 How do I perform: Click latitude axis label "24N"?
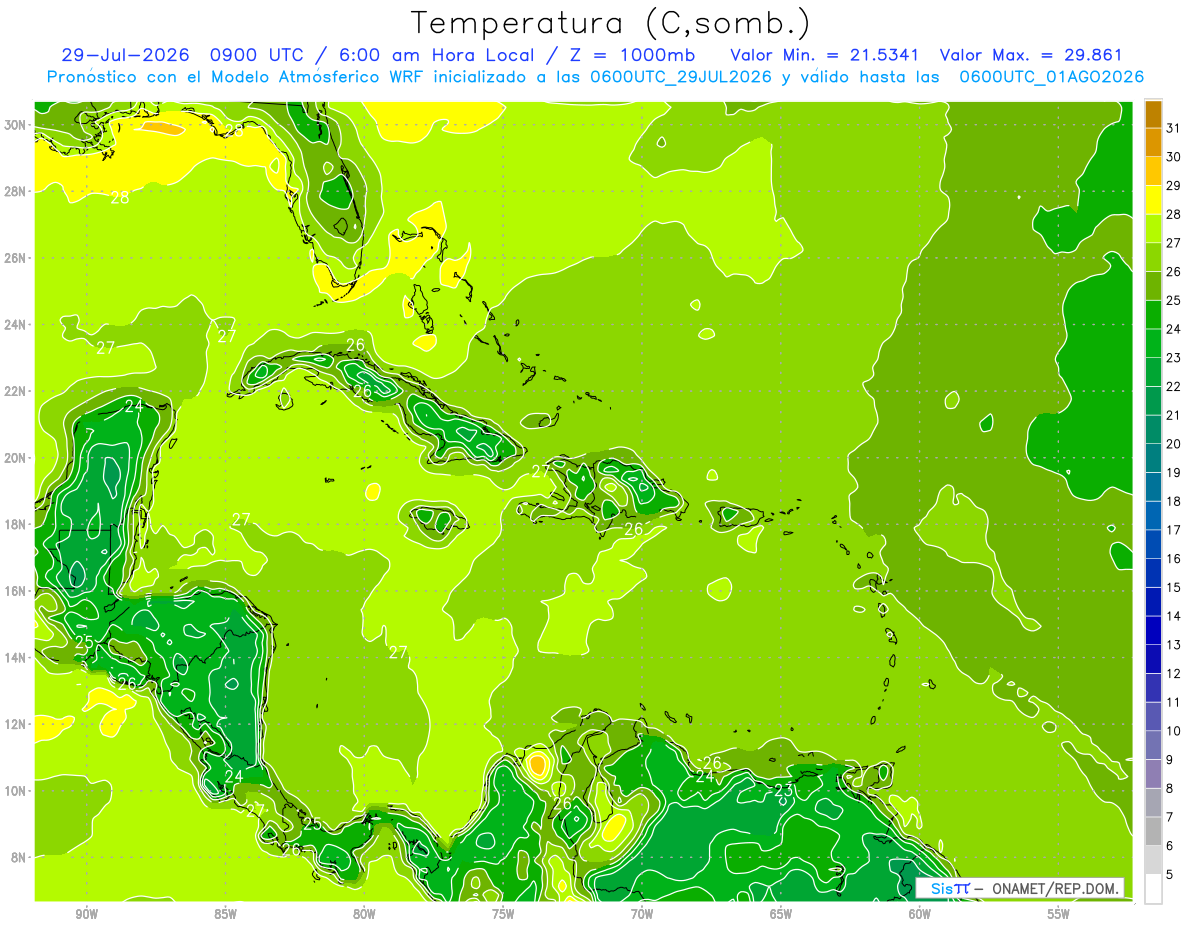pyautogui.click(x=16, y=324)
